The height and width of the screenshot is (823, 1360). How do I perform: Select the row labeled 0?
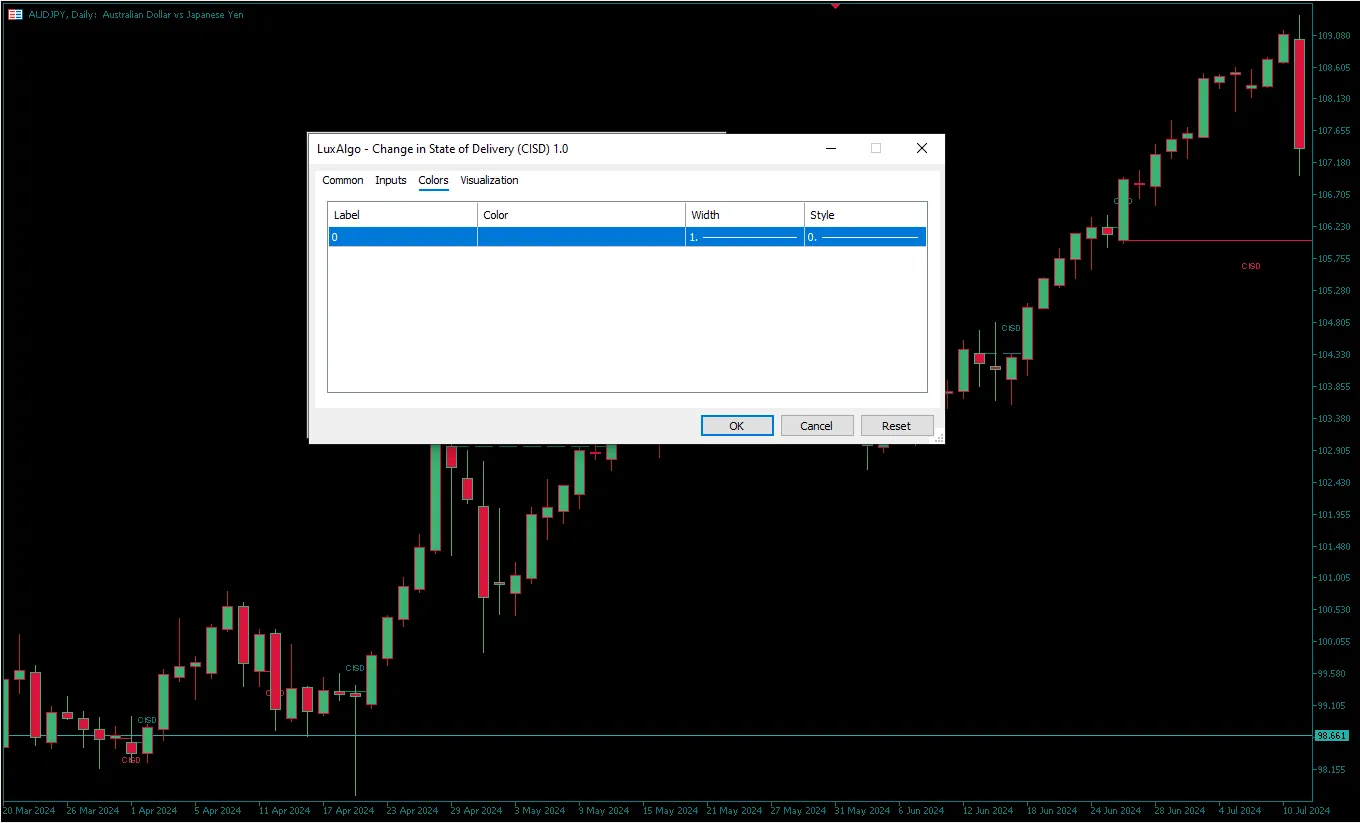click(627, 237)
